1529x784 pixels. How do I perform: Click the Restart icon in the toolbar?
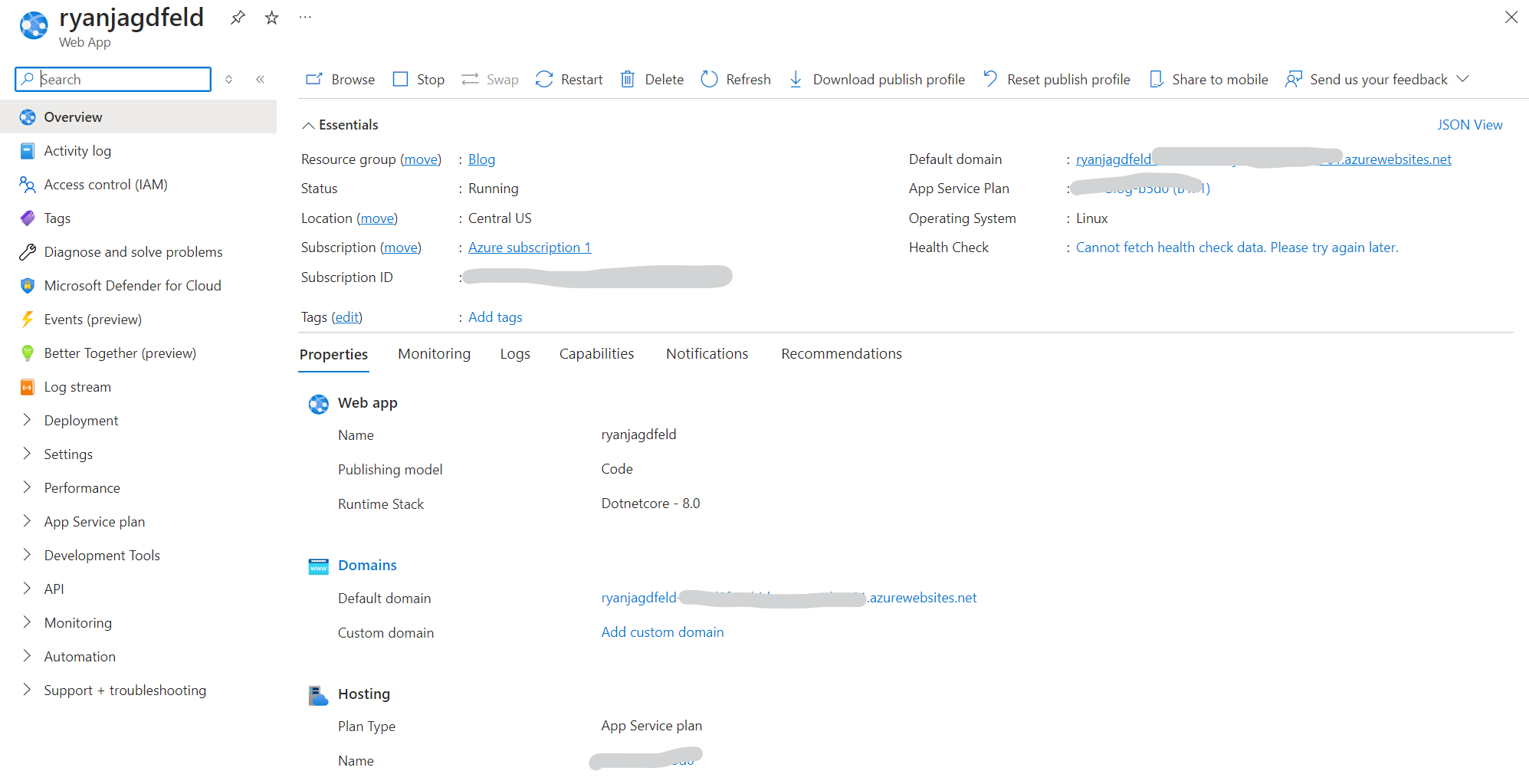tap(544, 79)
